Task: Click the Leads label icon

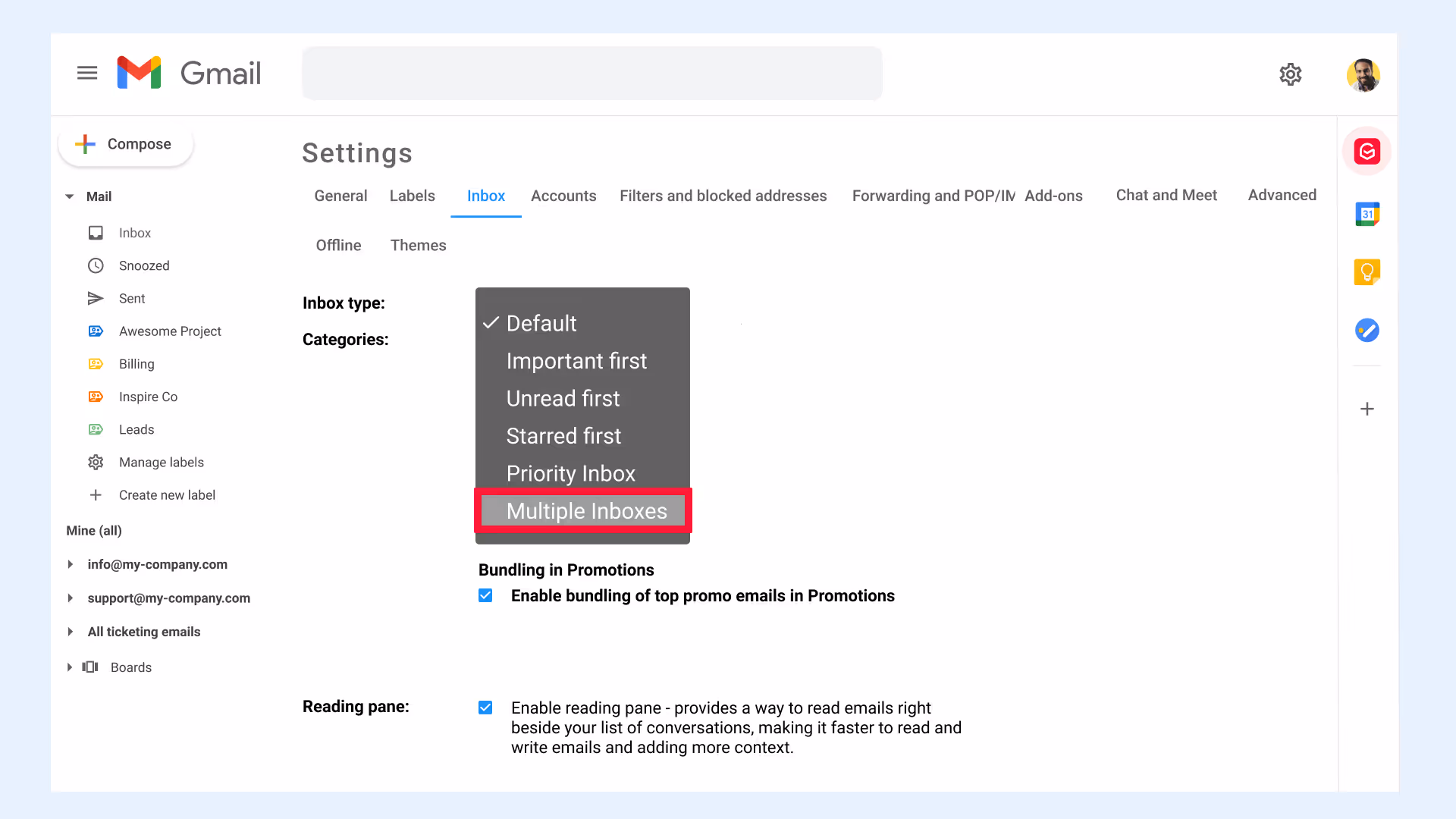Action: point(96,429)
